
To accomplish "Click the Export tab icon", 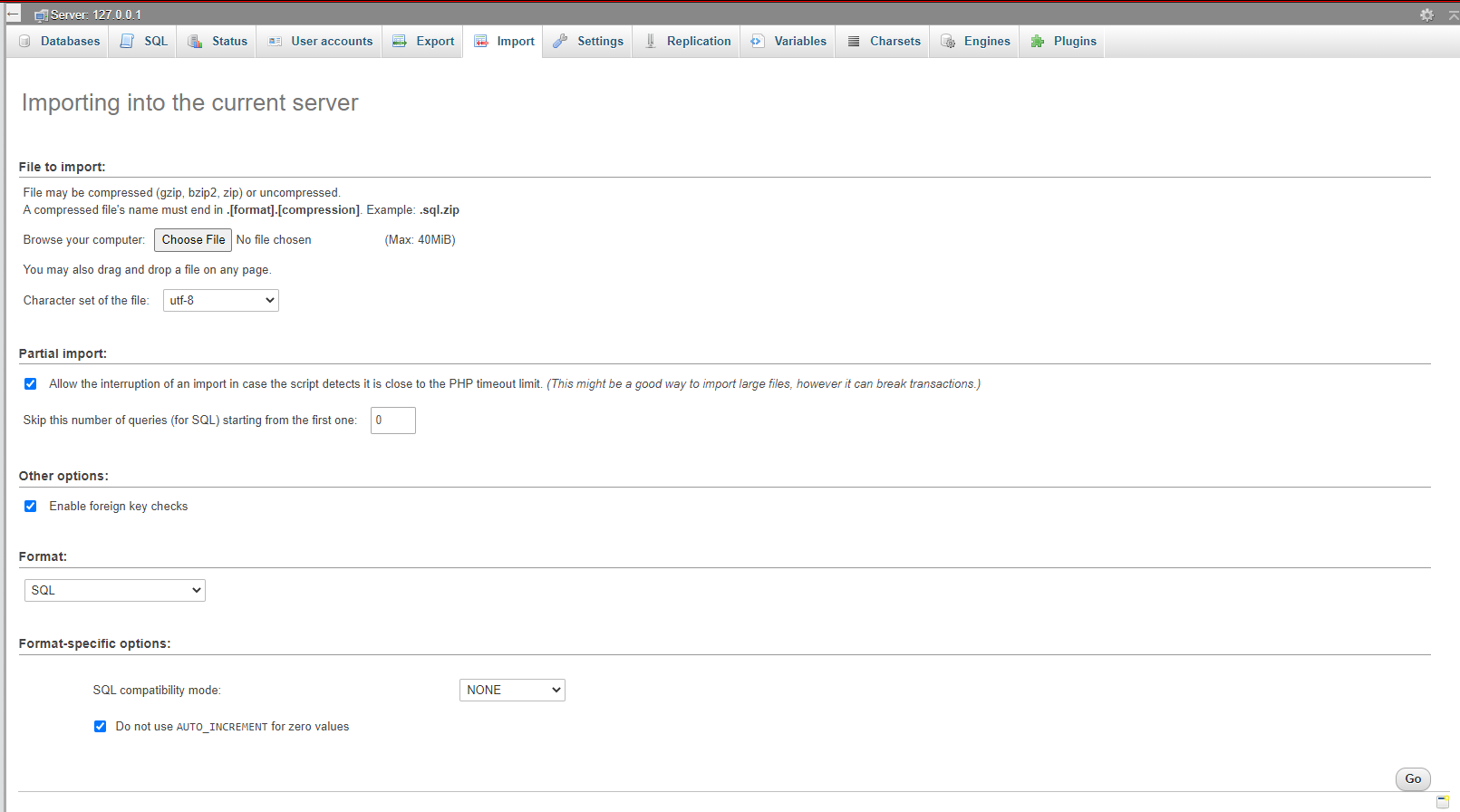I will tap(400, 42).
